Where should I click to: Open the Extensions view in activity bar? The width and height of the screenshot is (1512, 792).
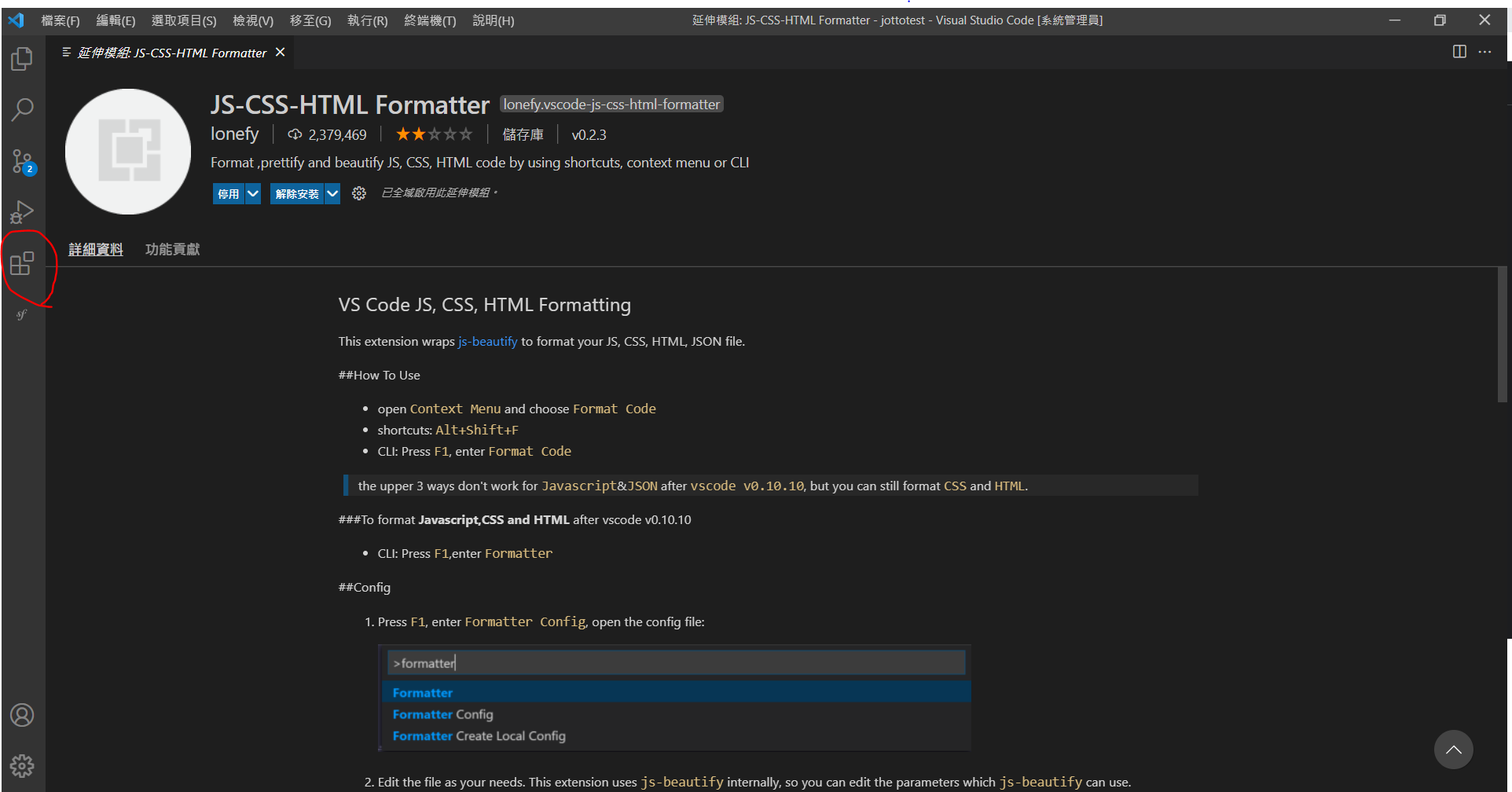[x=22, y=263]
